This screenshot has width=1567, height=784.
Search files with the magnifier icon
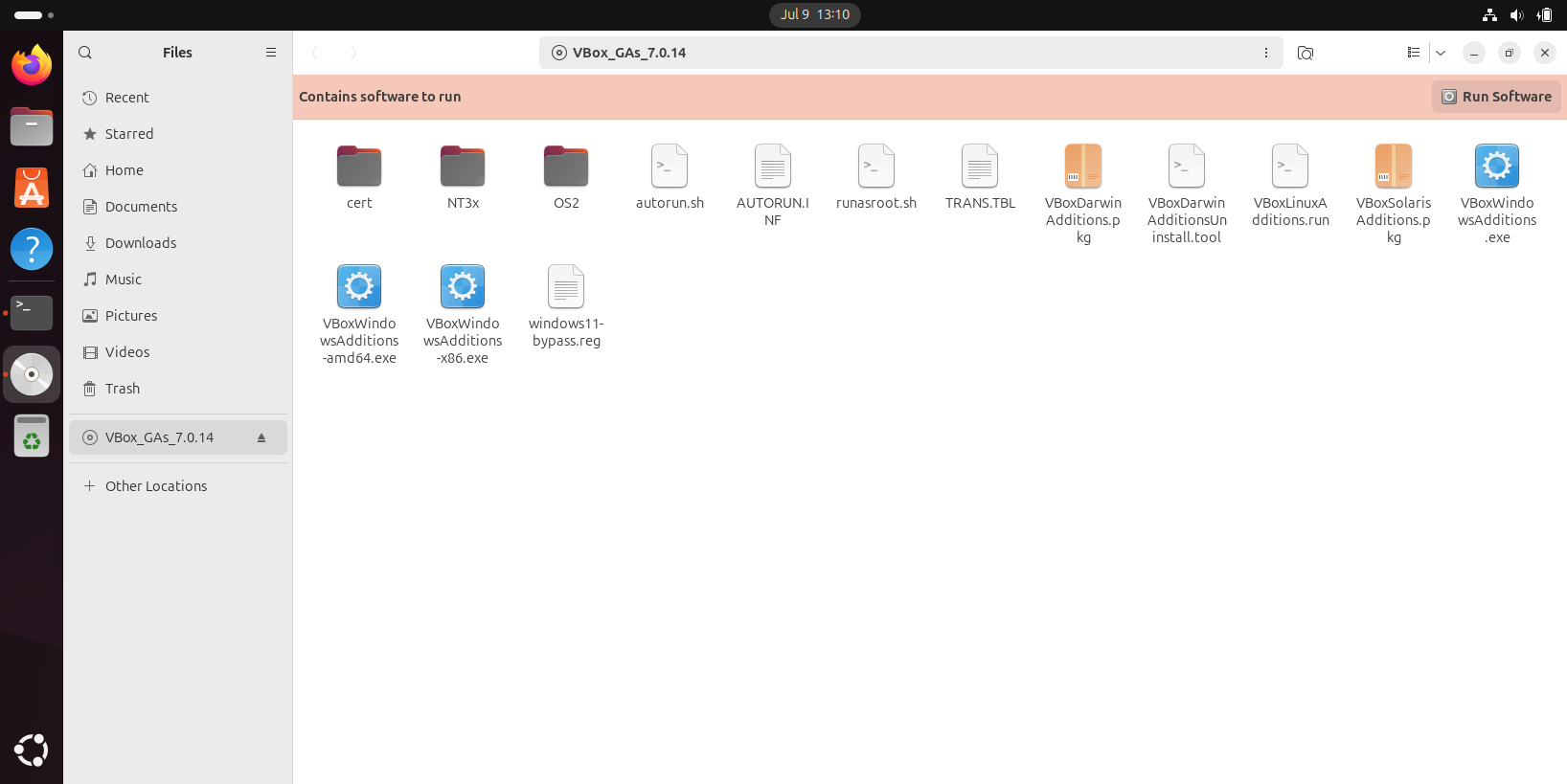tap(85, 53)
